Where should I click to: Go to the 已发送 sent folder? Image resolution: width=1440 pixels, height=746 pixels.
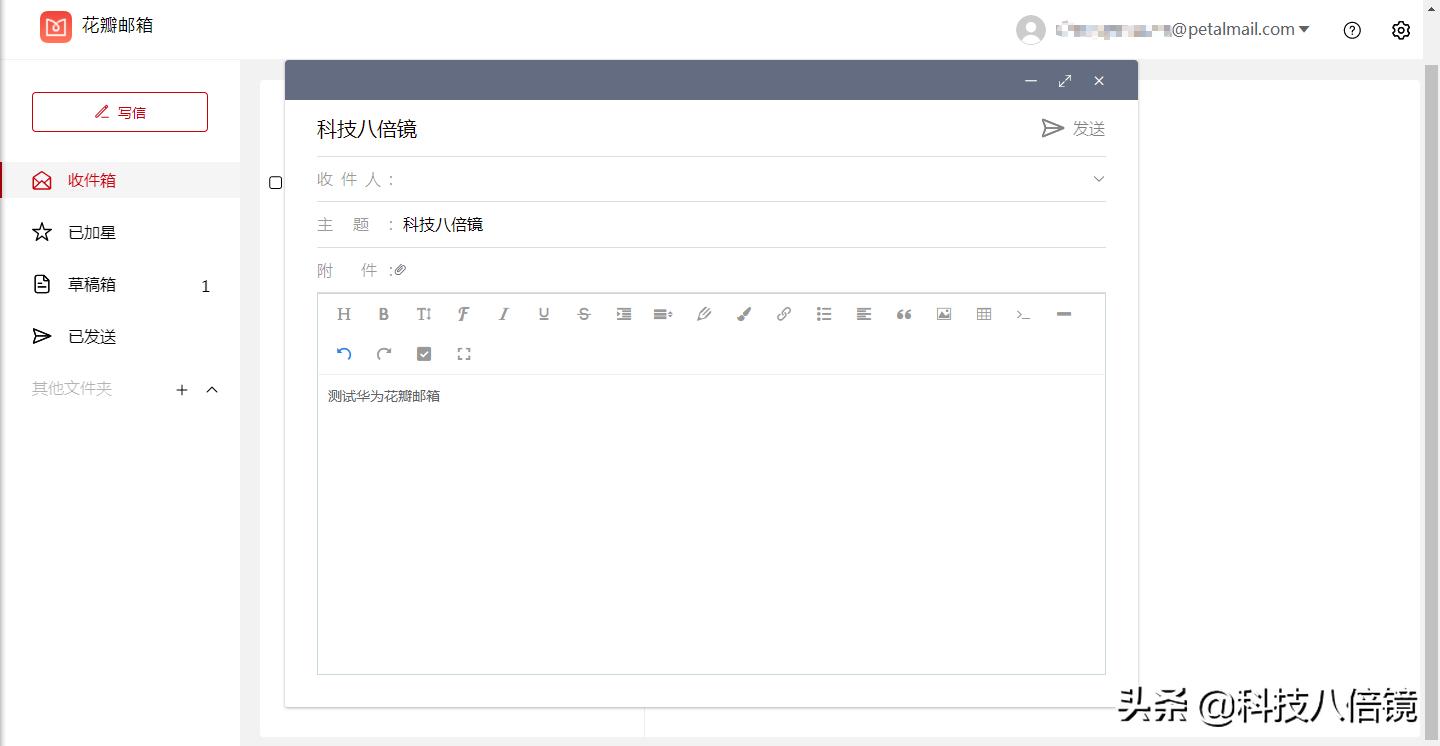pyautogui.click(x=92, y=337)
